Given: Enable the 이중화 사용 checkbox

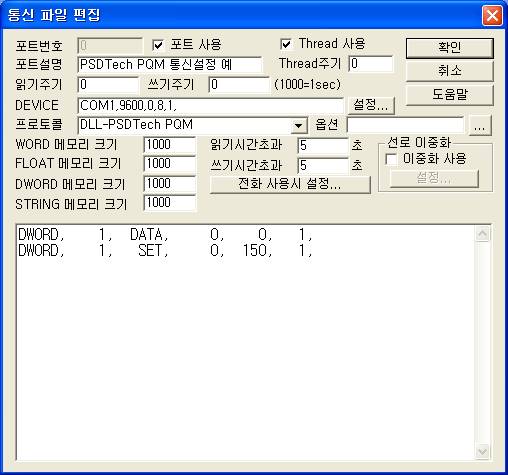Looking at the screenshot, I should pos(391,159).
